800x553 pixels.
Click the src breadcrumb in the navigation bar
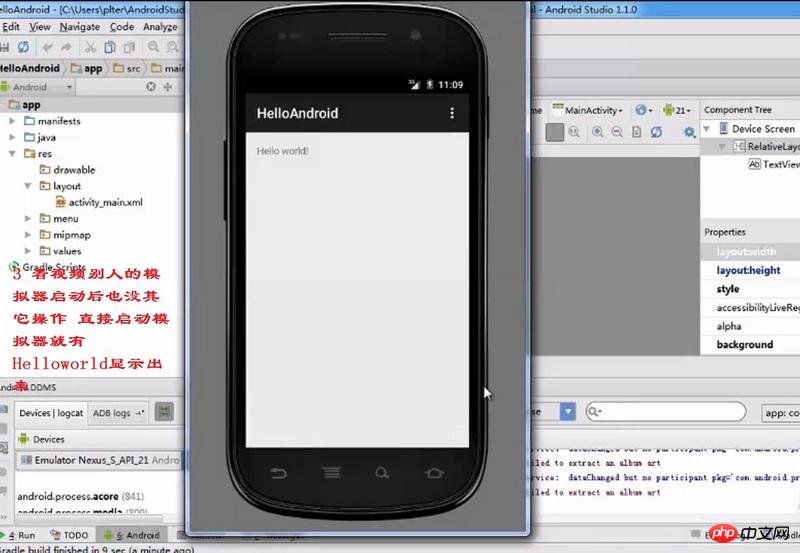[x=127, y=68]
